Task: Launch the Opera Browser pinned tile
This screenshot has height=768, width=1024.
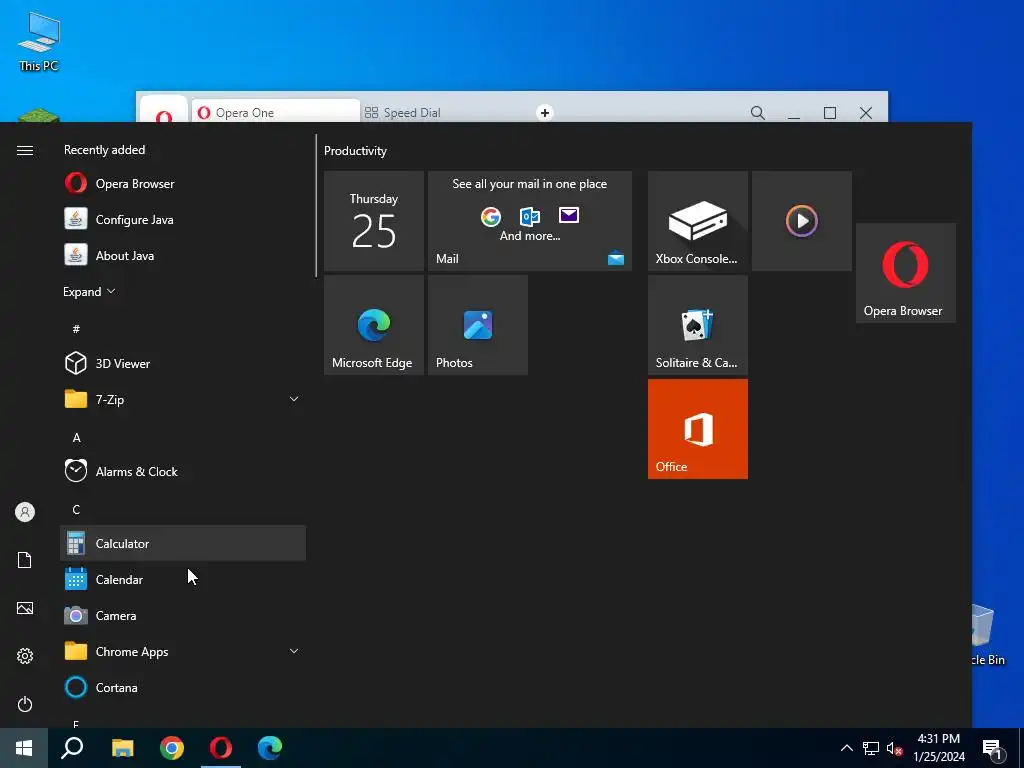Action: click(x=906, y=273)
